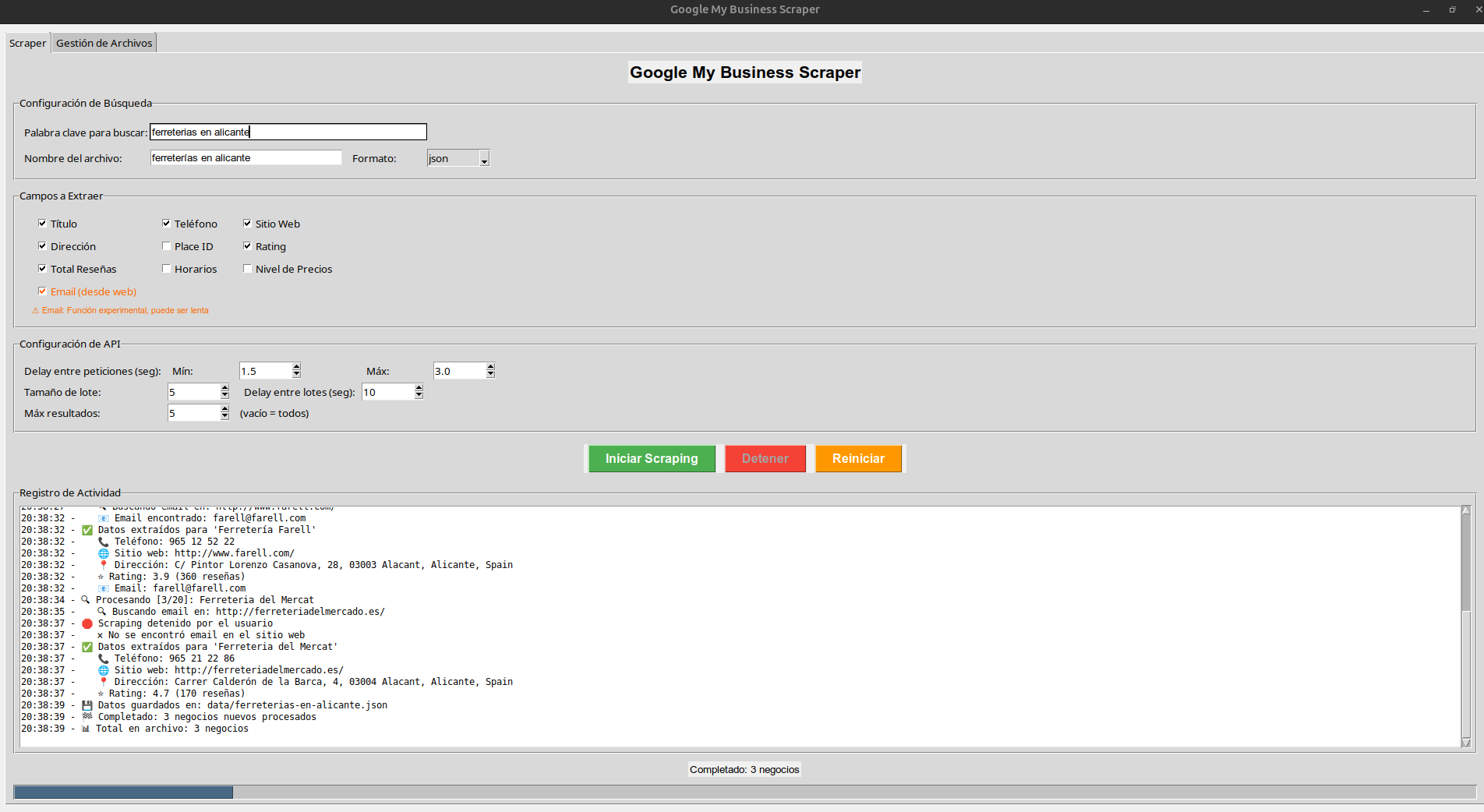Click the globe icon beside the ferreteriadelmercado.es site

pyautogui.click(x=103, y=670)
